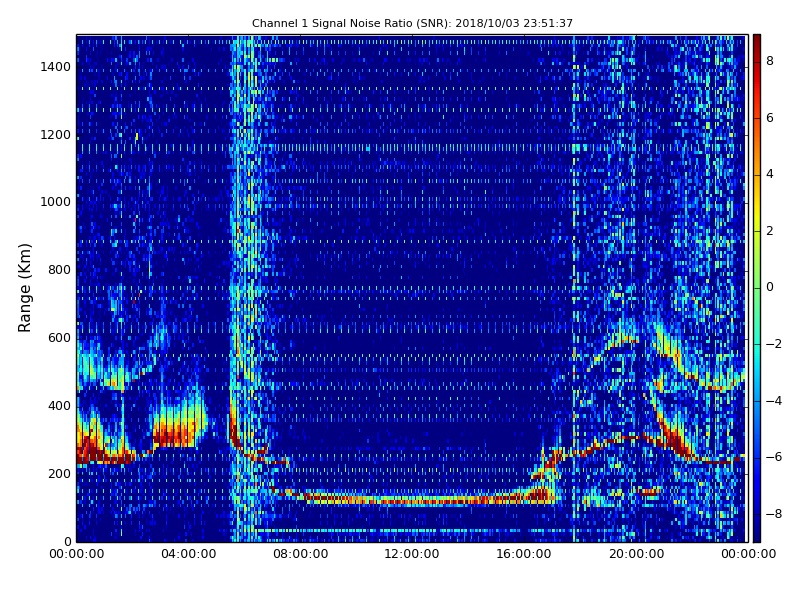
Task: Click the 1000 tick label on the range axis
Action: click(x=55, y=202)
